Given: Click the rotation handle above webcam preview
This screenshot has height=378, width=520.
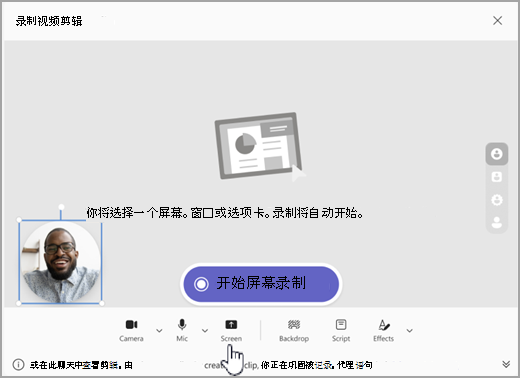Looking at the screenshot, I should click(61, 207).
